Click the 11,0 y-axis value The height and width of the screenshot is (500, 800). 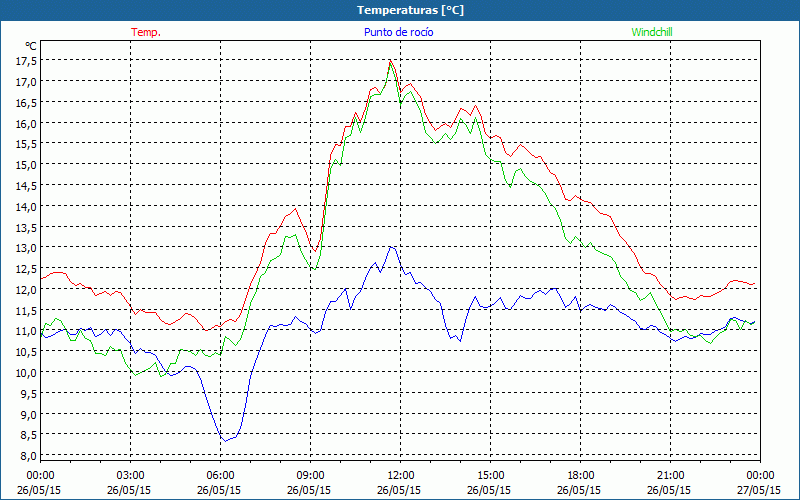(27, 331)
